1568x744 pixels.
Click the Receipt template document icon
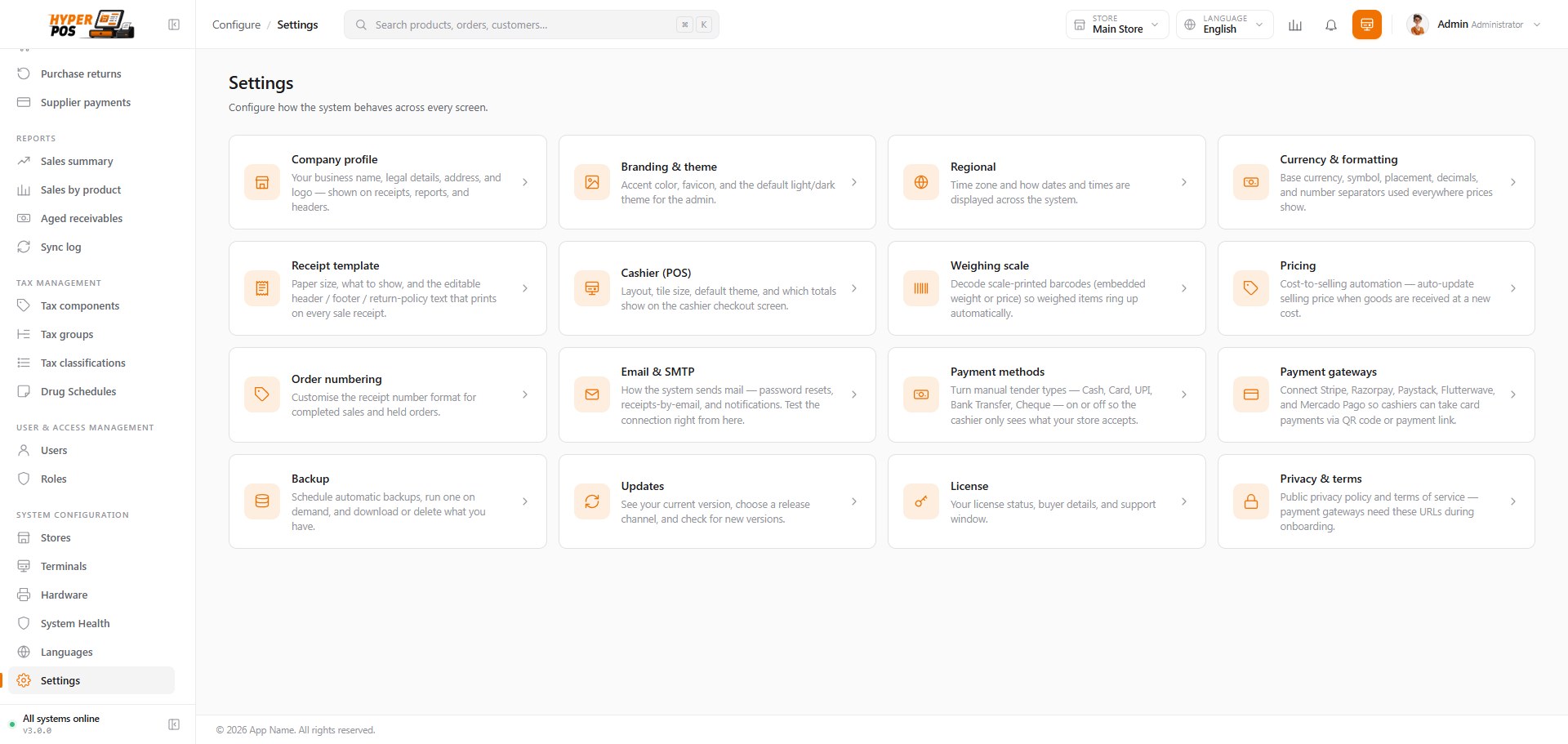click(x=262, y=288)
